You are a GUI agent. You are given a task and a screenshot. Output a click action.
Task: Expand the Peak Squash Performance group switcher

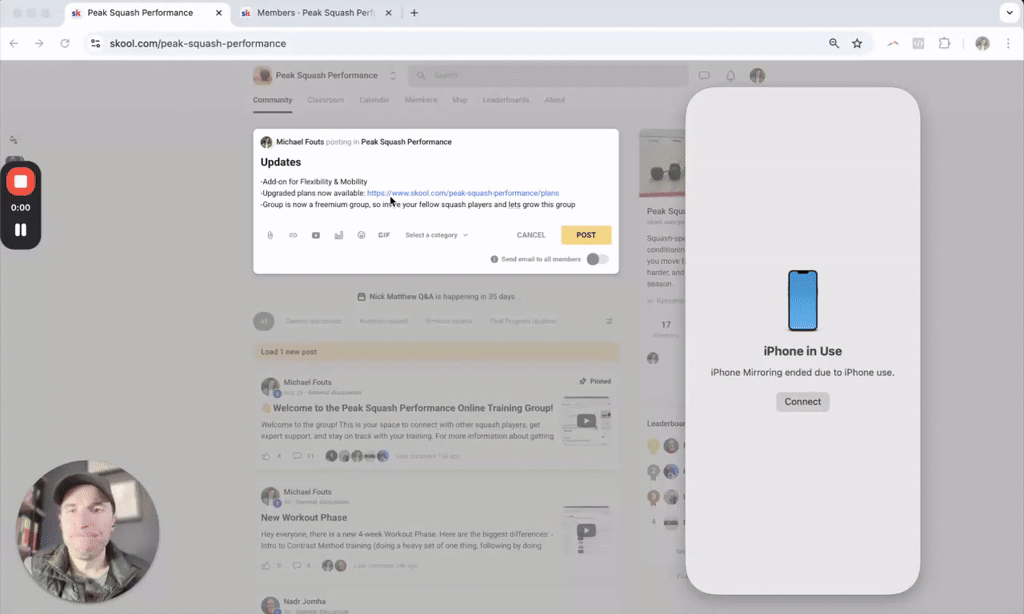[x=392, y=76]
